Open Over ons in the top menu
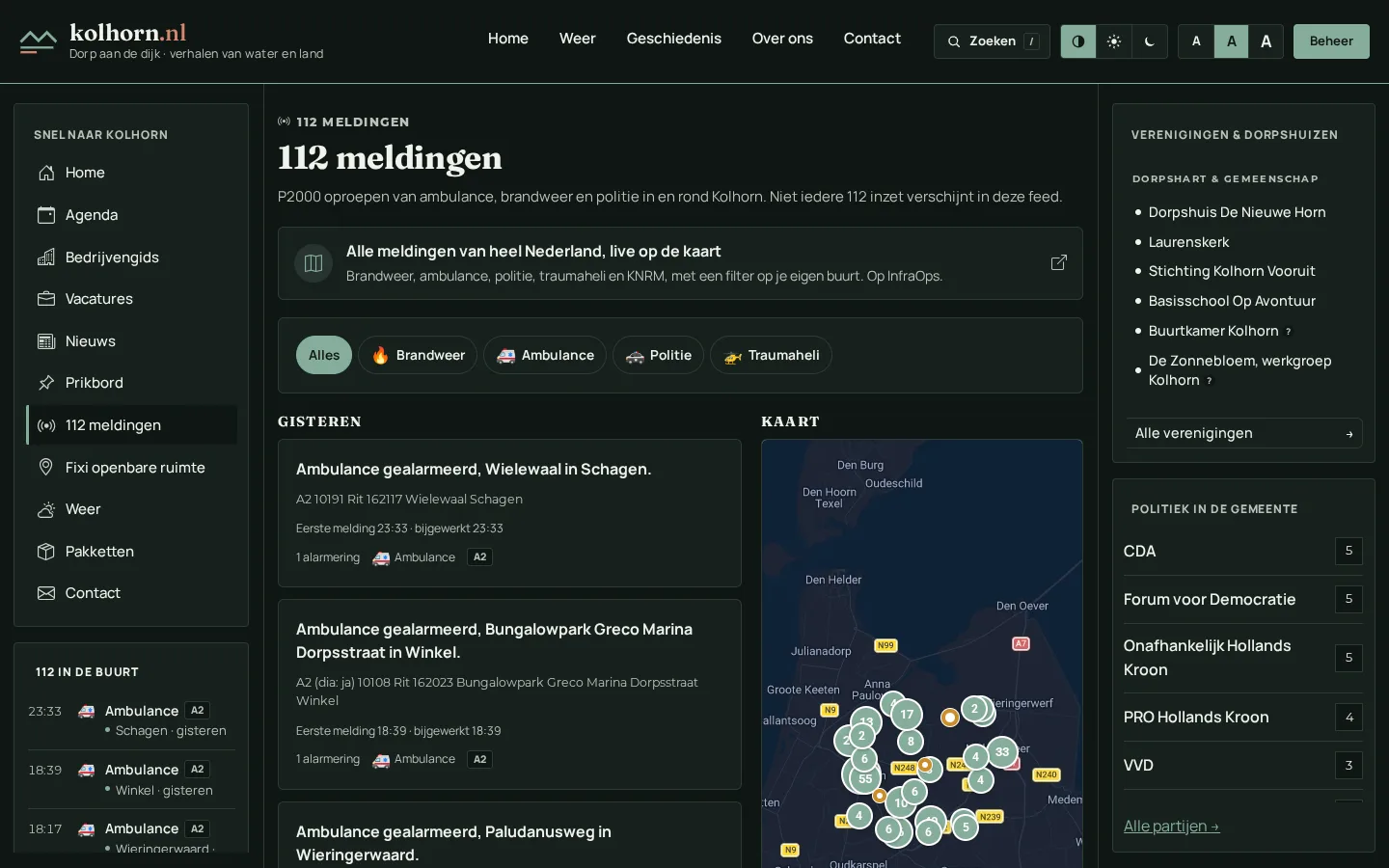The image size is (1389, 868). point(782,39)
